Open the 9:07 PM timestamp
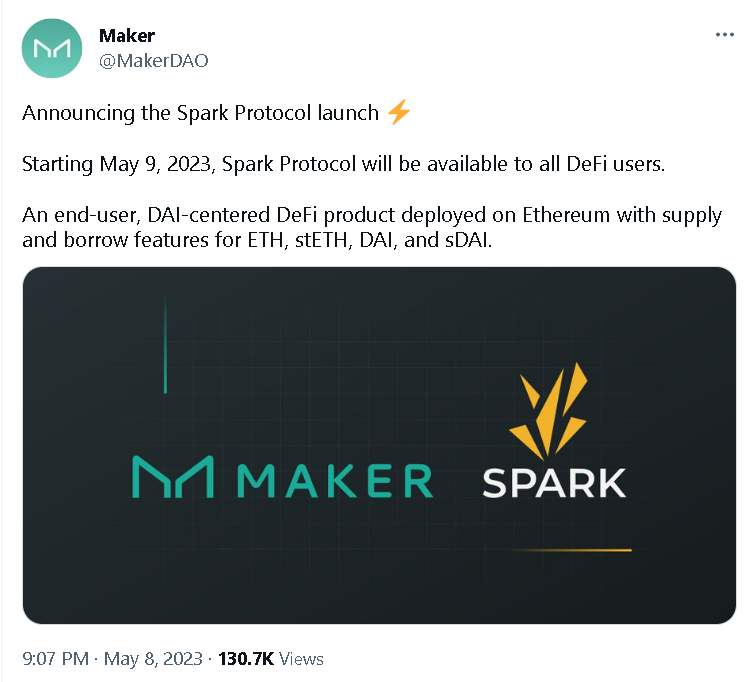Viewport: 755px width, 682px height. coord(55,658)
